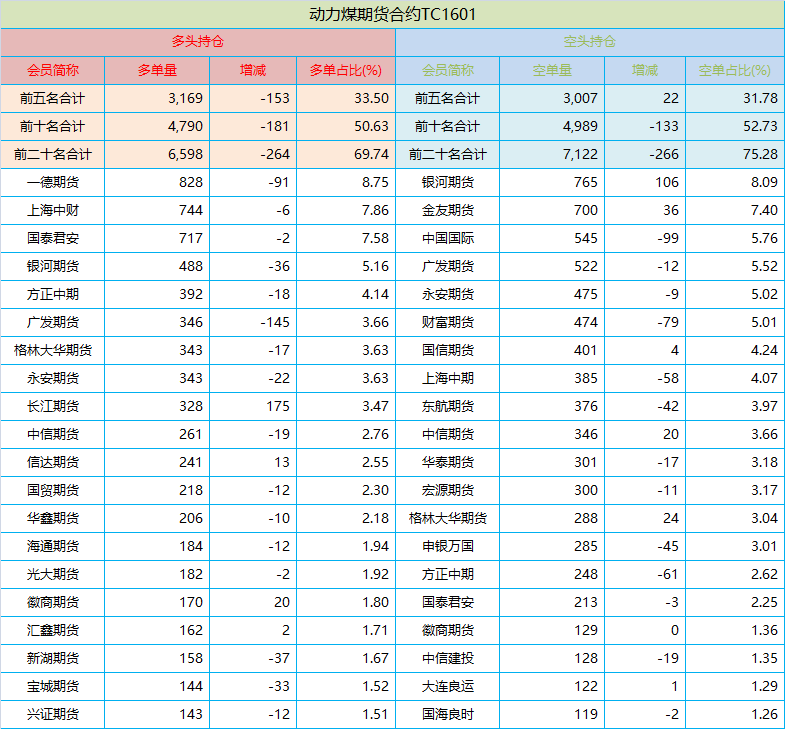Click the 多单量 column header

(157, 70)
